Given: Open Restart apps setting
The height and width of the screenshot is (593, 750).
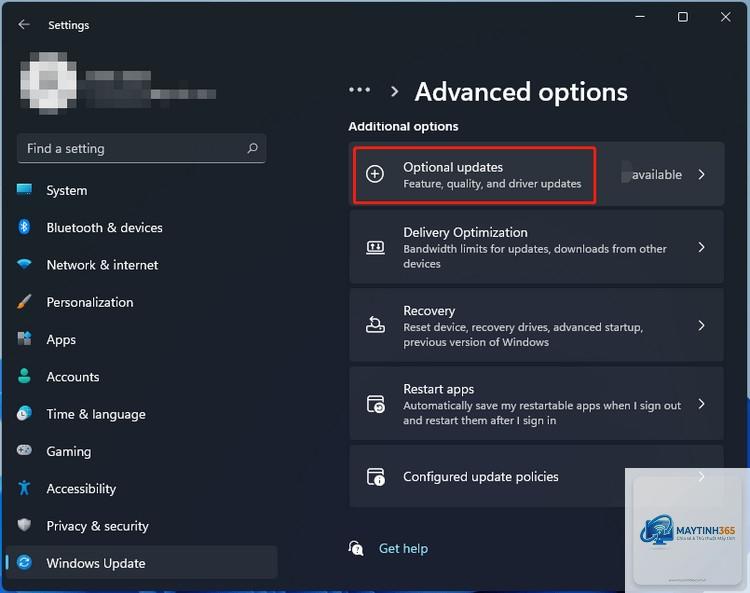Looking at the screenshot, I should 536,404.
